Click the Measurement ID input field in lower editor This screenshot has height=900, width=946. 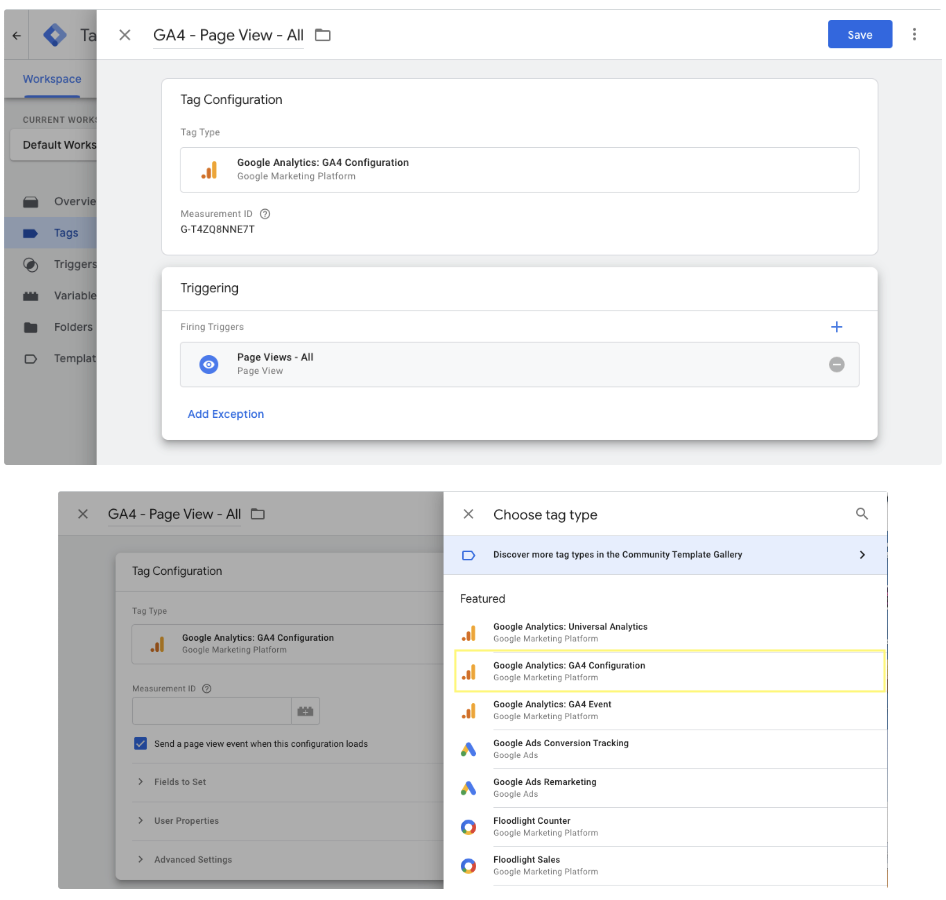212,711
